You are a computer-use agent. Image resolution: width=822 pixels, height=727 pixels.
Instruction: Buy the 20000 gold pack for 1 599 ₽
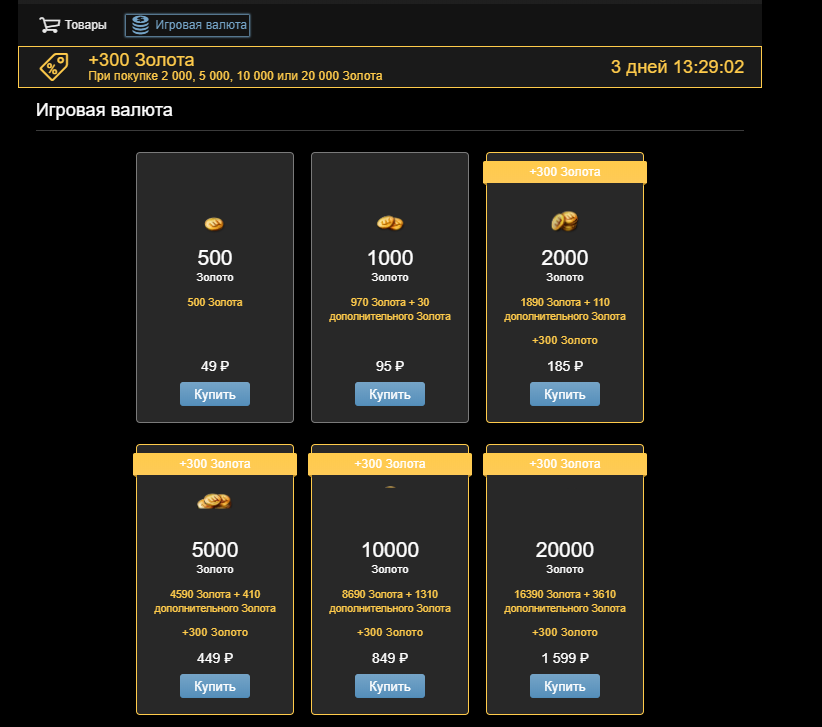click(565, 686)
